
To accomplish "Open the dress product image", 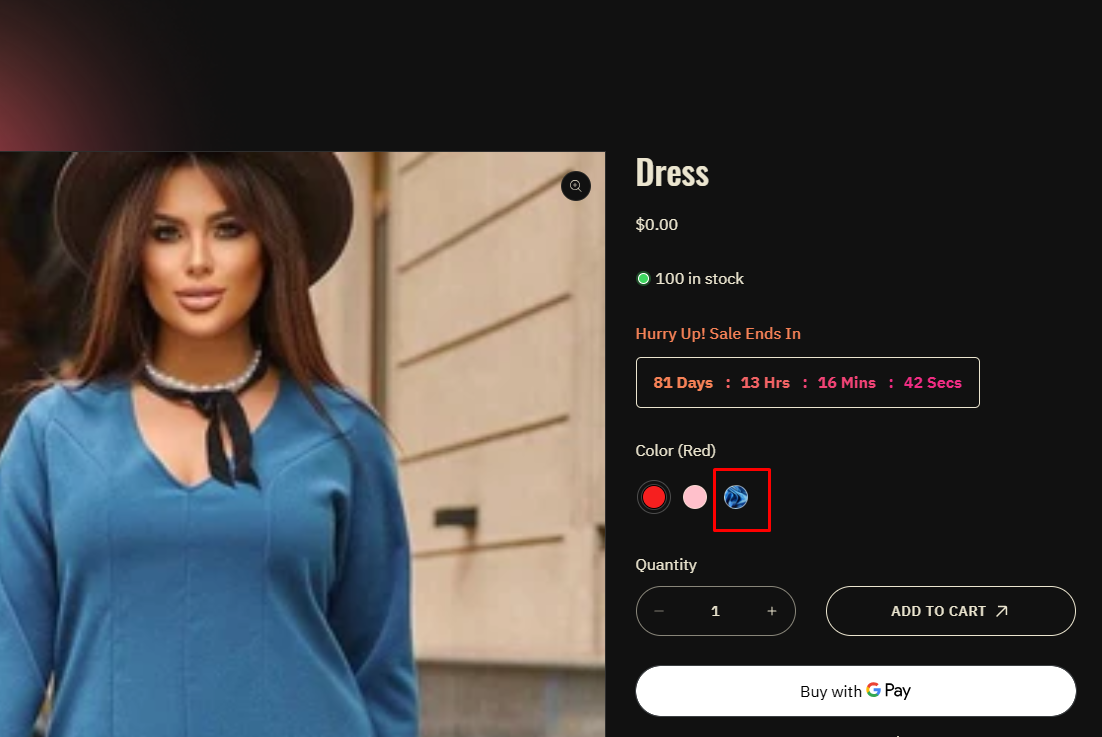I will 302,444.
